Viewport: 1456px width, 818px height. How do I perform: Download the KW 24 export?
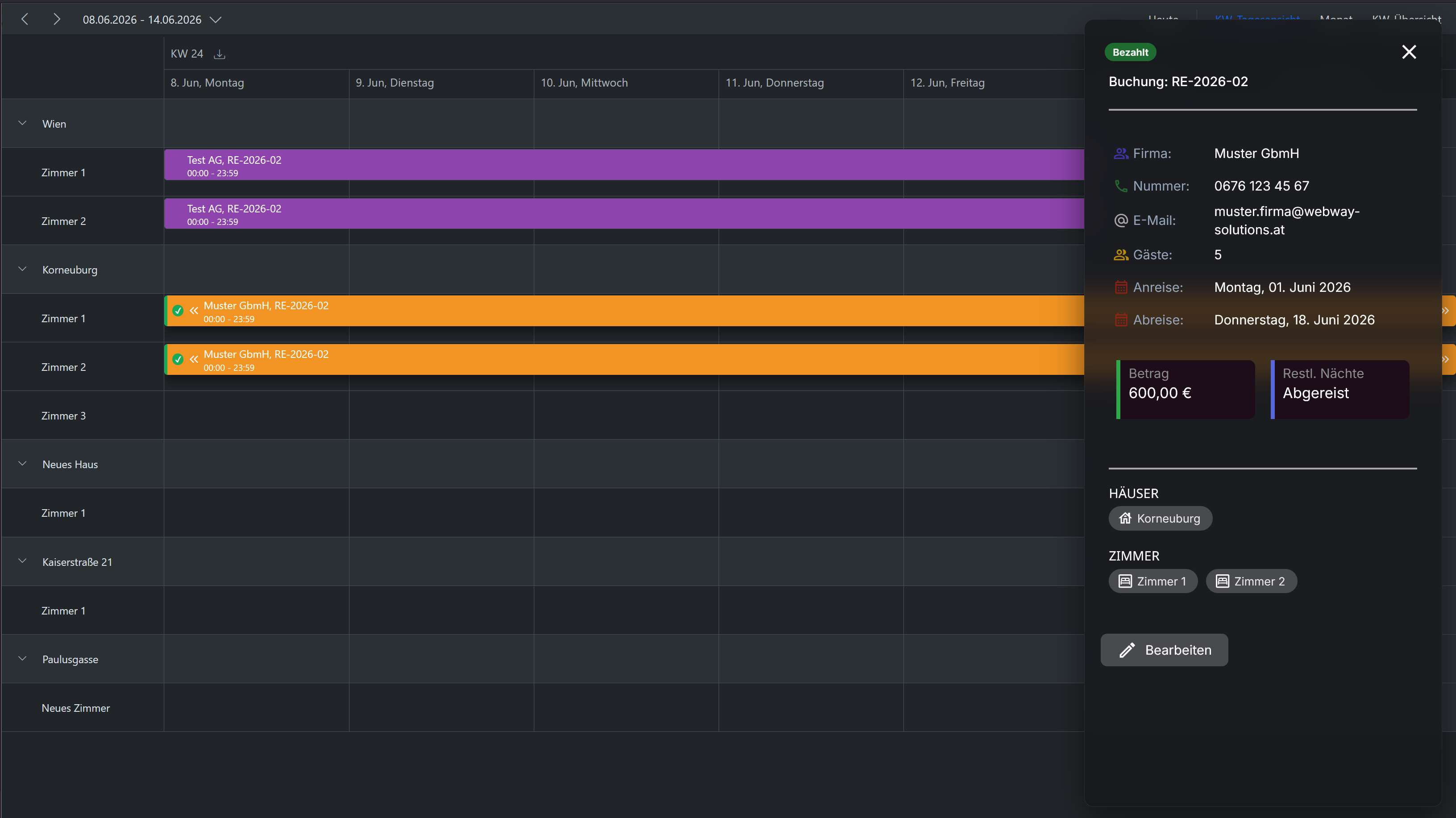tap(219, 54)
